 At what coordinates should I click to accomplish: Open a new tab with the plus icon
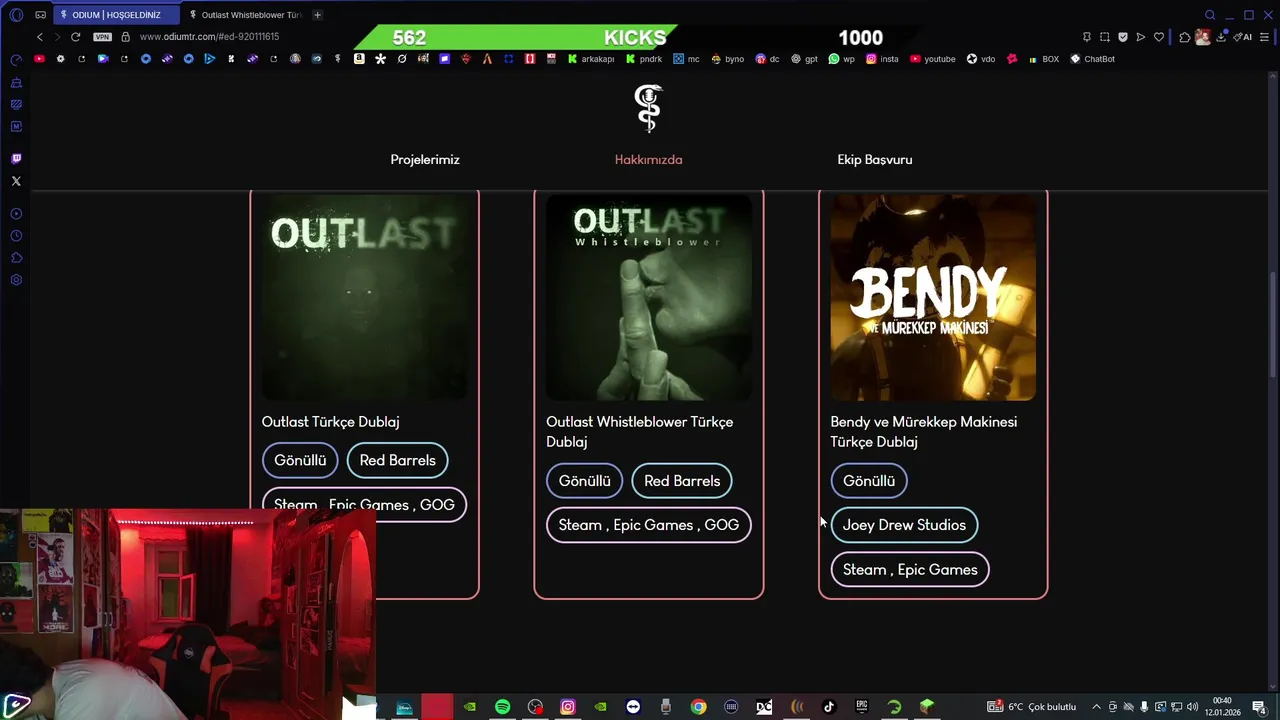click(x=317, y=15)
